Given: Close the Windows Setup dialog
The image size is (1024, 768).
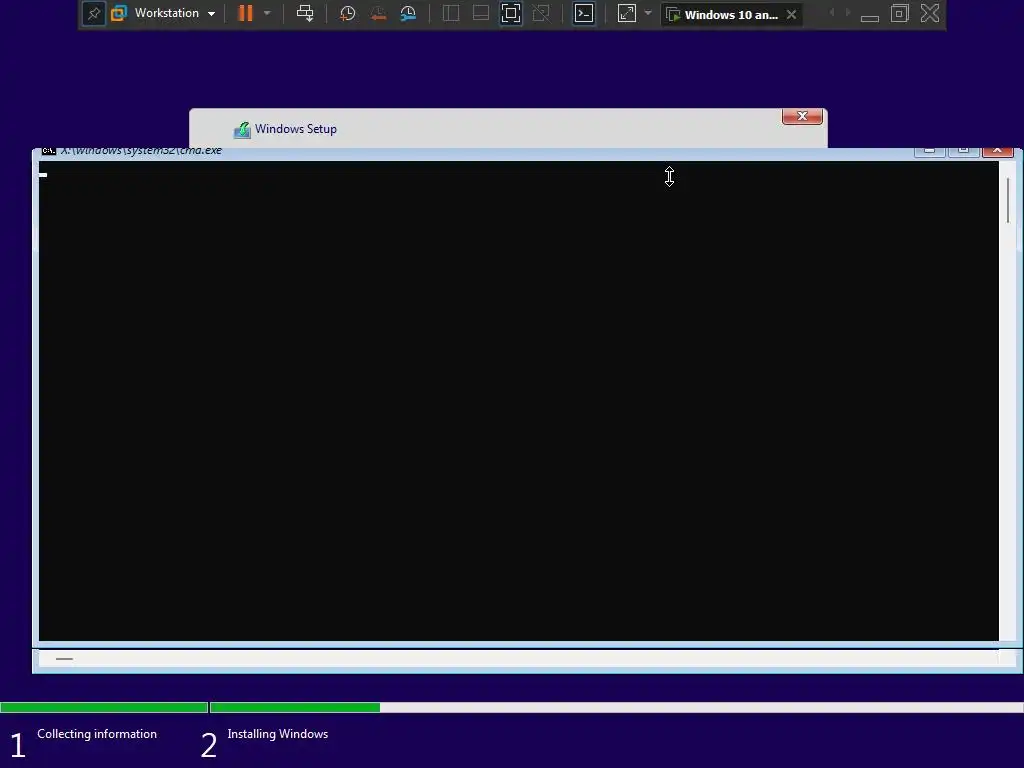Looking at the screenshot, I should (802, 116).
